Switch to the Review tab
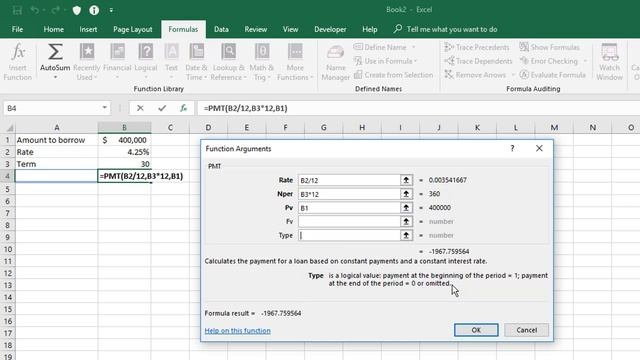640x360 pixels. click(256, 29)
